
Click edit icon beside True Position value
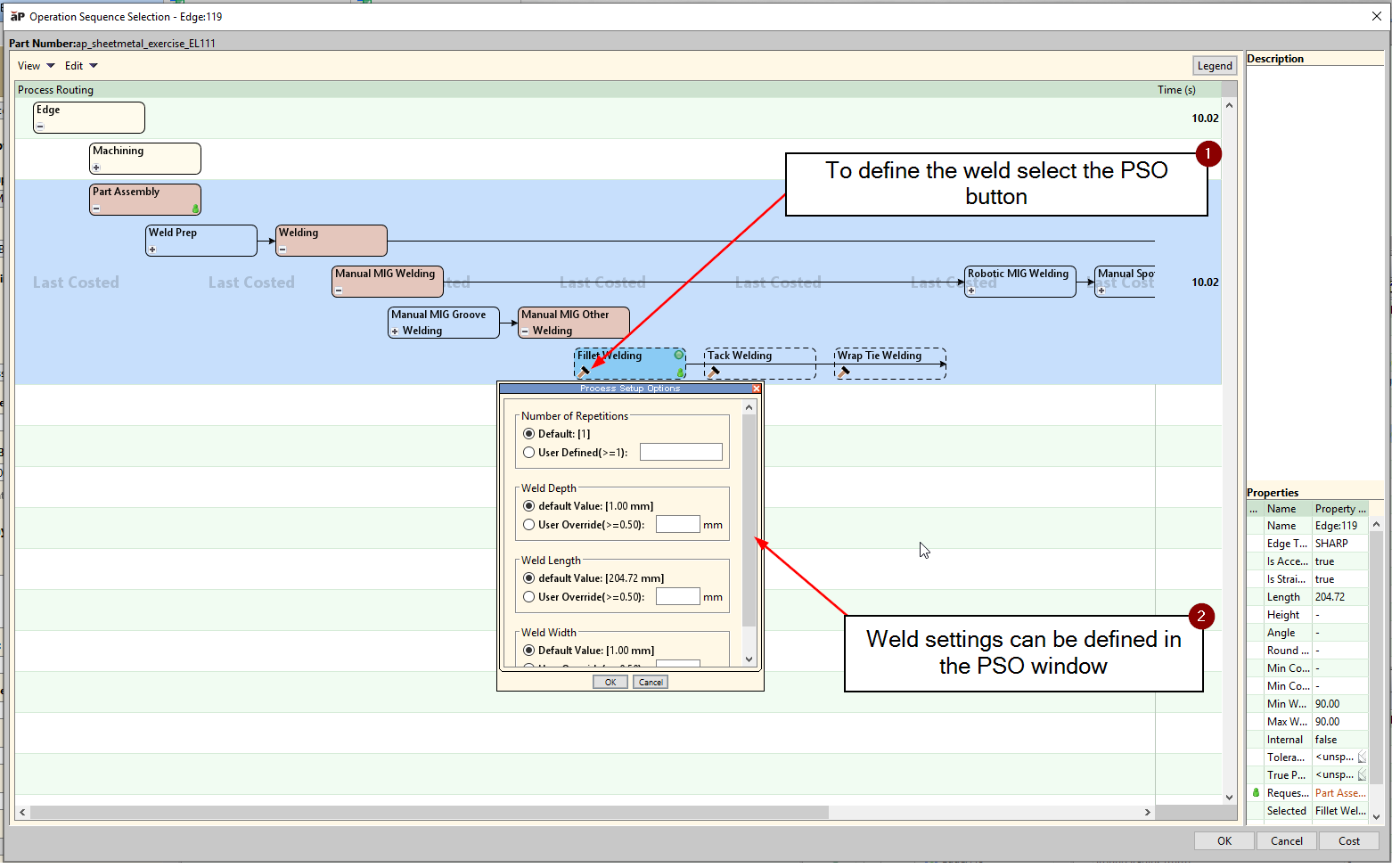[x=1362, y=775]
